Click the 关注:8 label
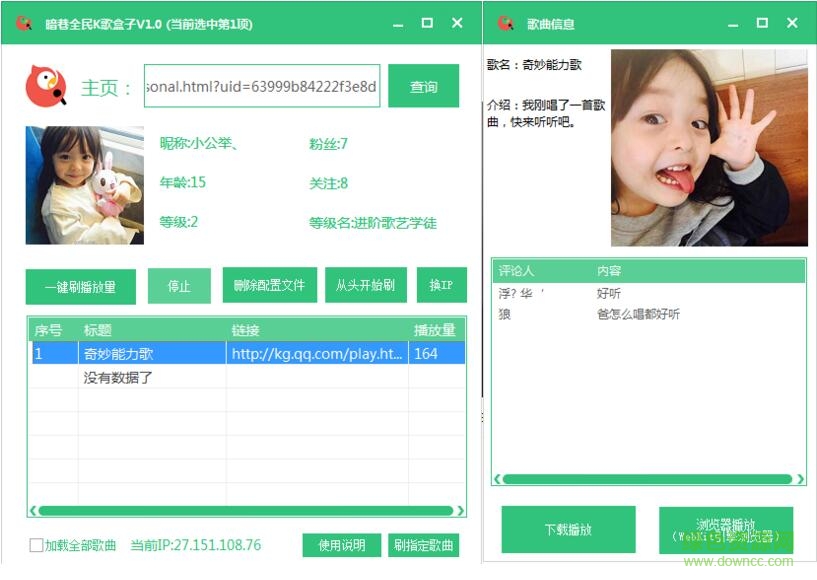The image size is (817, 580). (x=328, y=183)
